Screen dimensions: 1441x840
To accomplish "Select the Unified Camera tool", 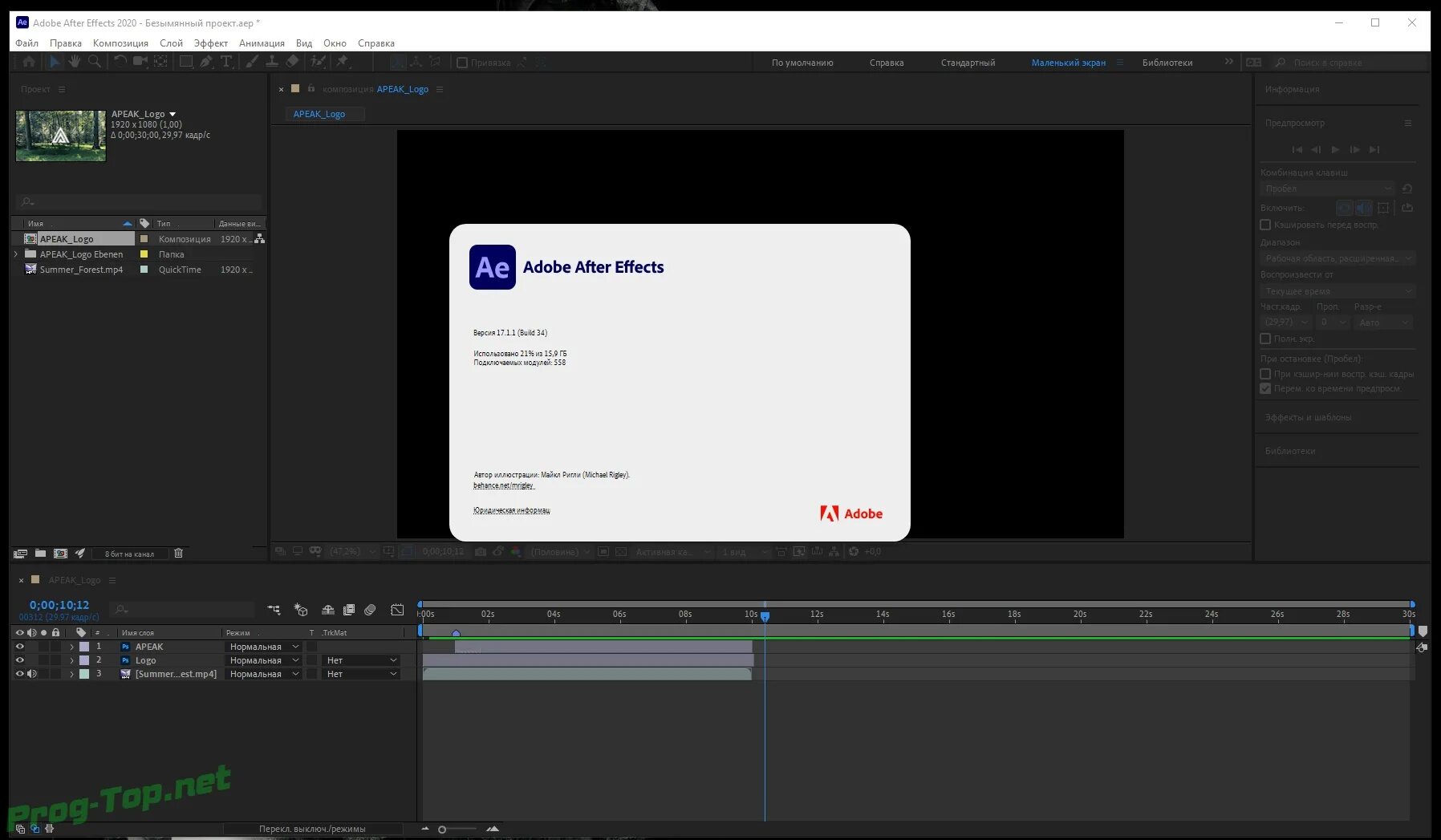I will pos(140,62).
